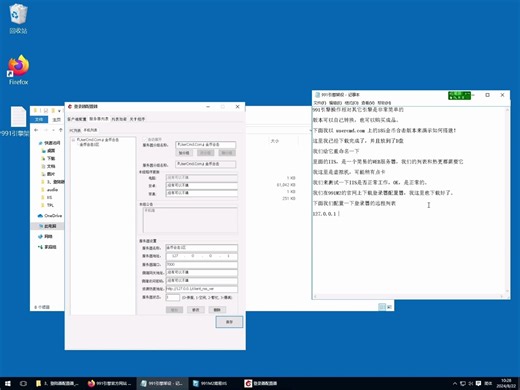Screen dimensions: 520x390
Task: Open the File menu in Notepad
Action: coord(319,103)
